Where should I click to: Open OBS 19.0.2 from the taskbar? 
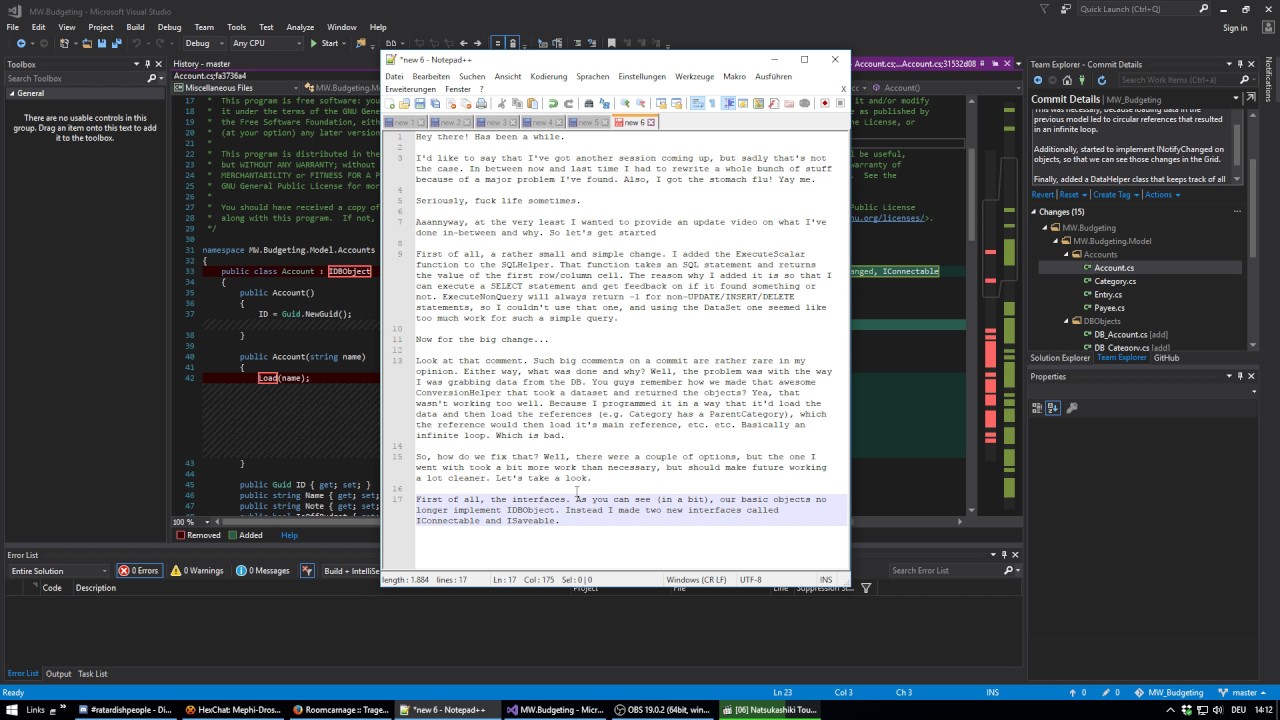pos(662,710)
